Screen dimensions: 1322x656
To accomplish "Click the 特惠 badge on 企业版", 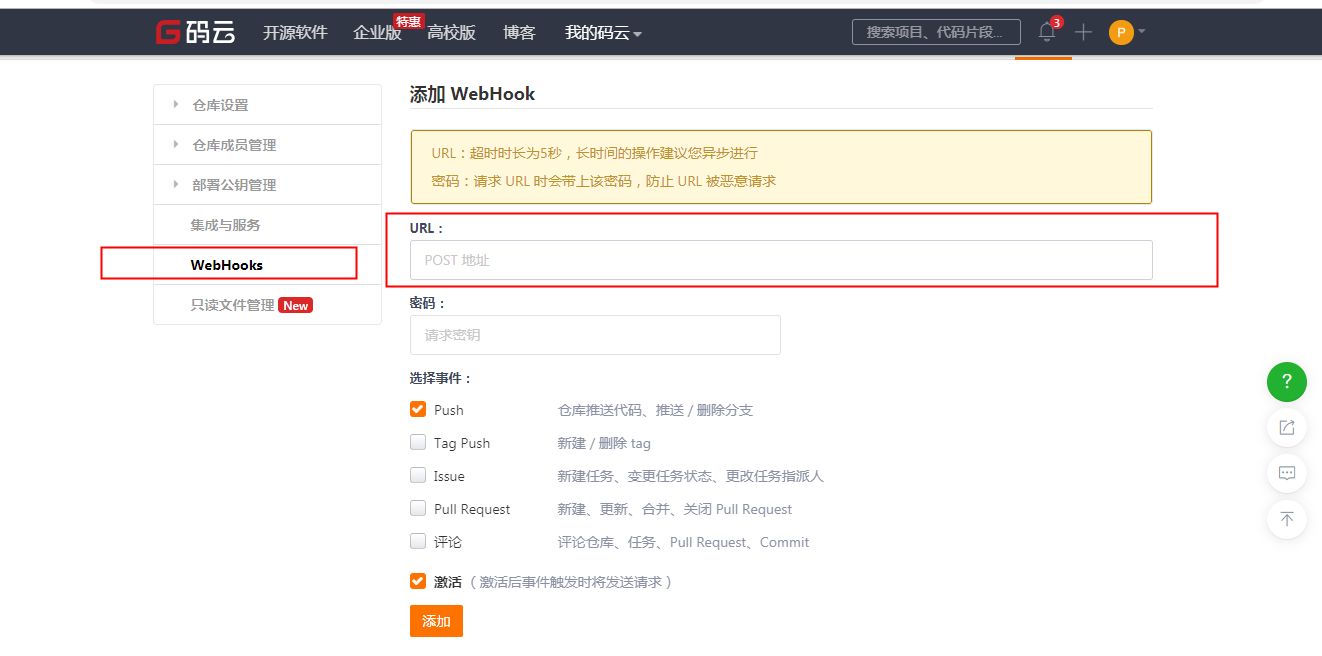I will [408, 21].
